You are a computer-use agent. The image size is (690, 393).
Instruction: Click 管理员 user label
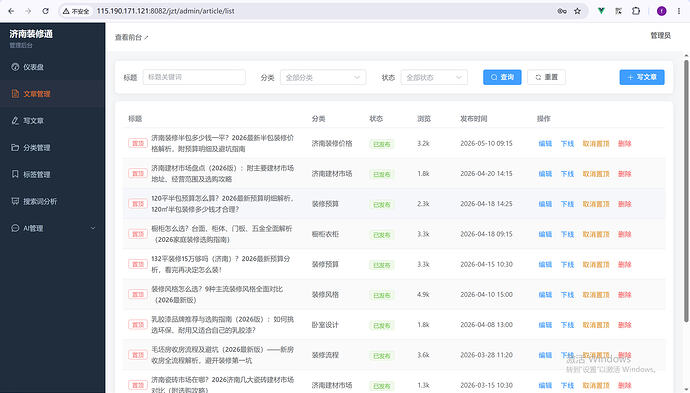pos(661,36)
